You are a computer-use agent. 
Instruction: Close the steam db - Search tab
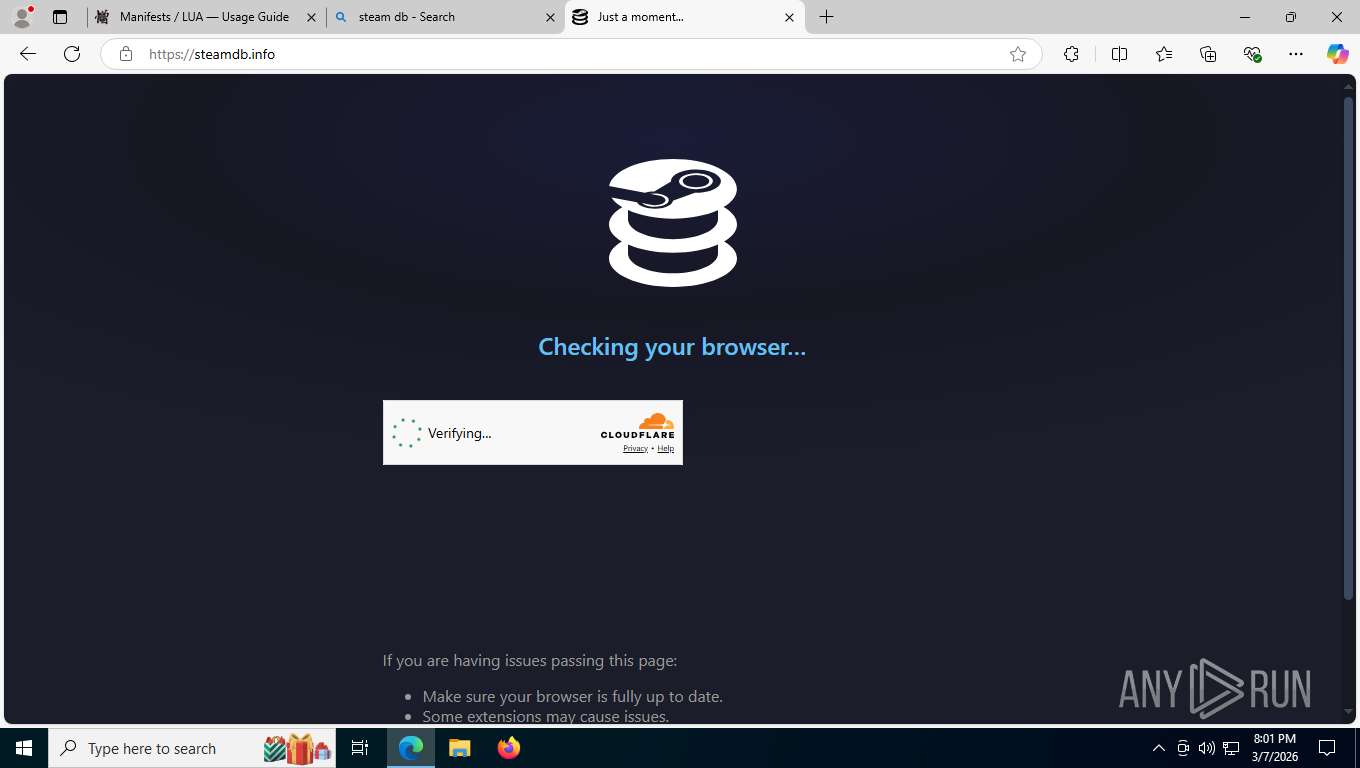tap(550, 17)
